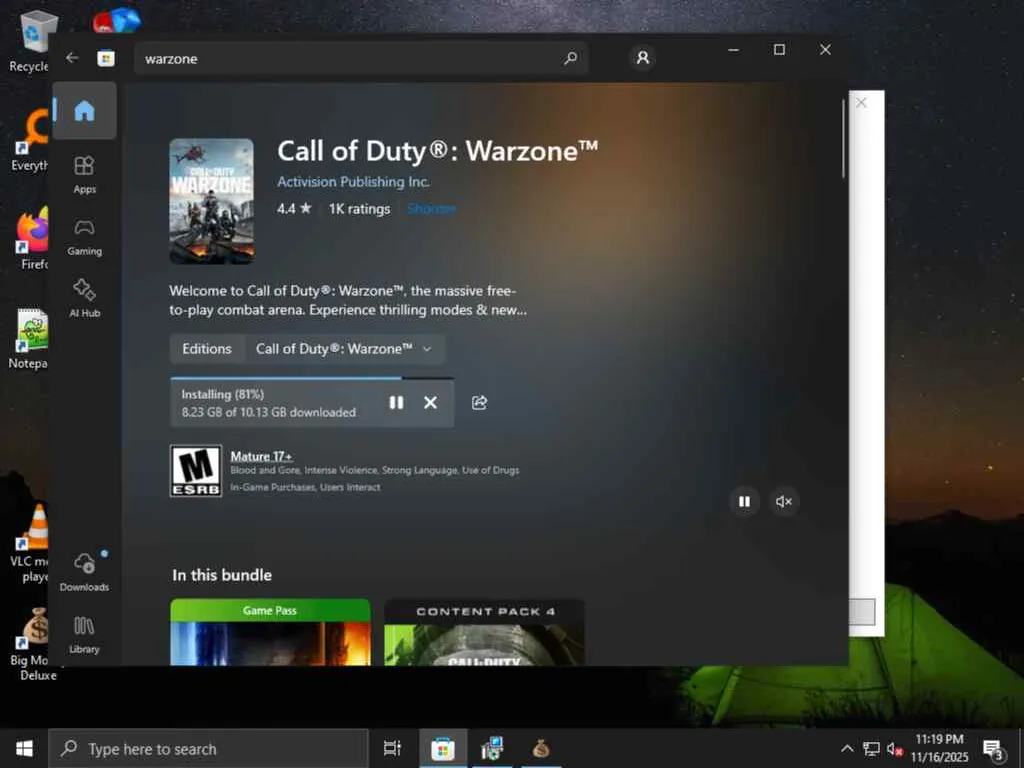1024x768 pixels.
Task: Click the Shooter category link
Action: click(x=431, y=209)
